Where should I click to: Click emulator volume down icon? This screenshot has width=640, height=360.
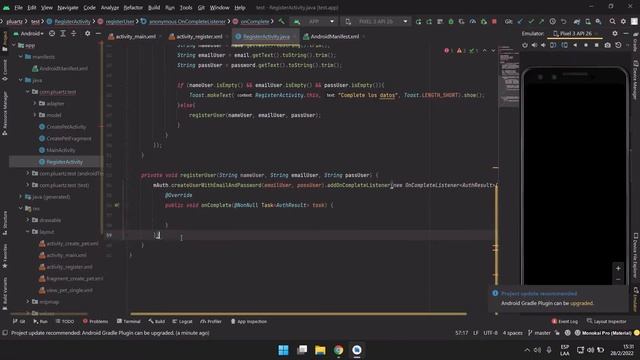click(x=543, y=45)
